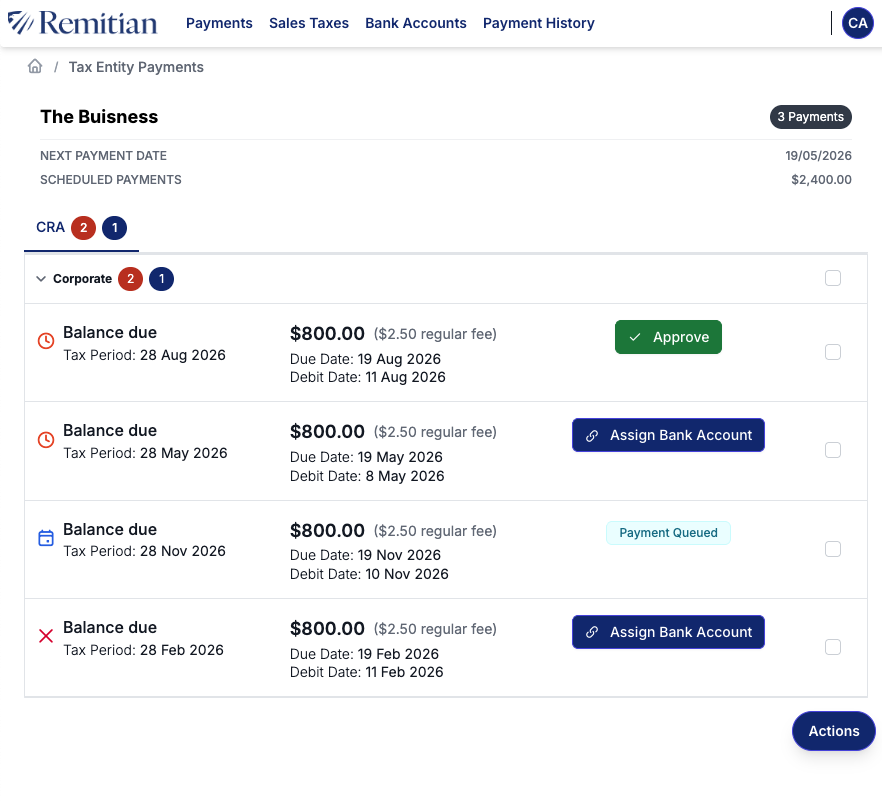This screenshot has width=882, height=801.
Task: Open the CA user avatar menu
Action: [x=857, y=23]
